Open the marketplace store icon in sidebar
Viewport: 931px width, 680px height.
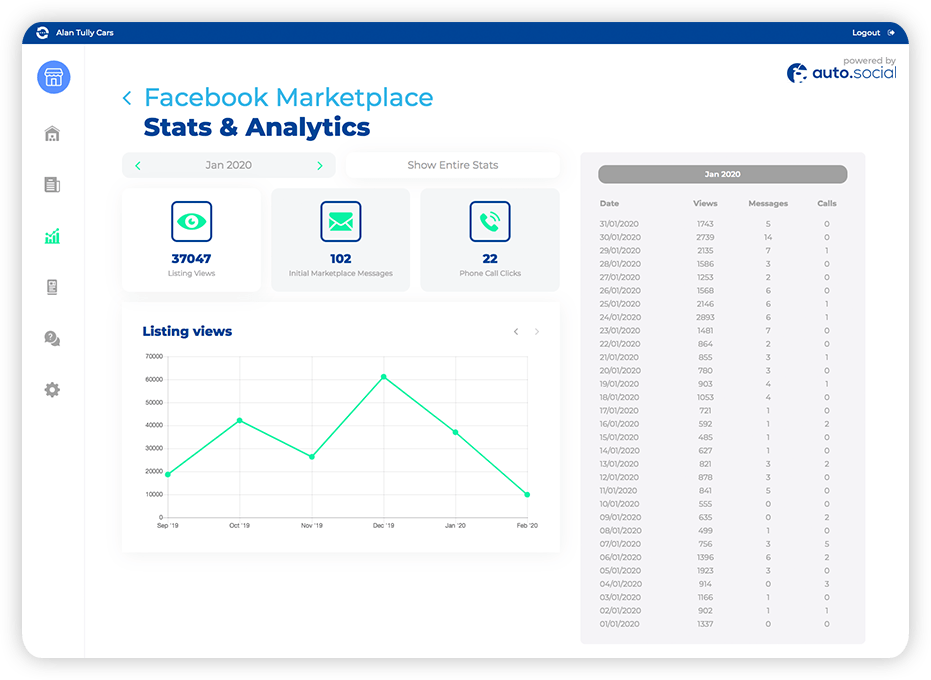tap(53, 77)
